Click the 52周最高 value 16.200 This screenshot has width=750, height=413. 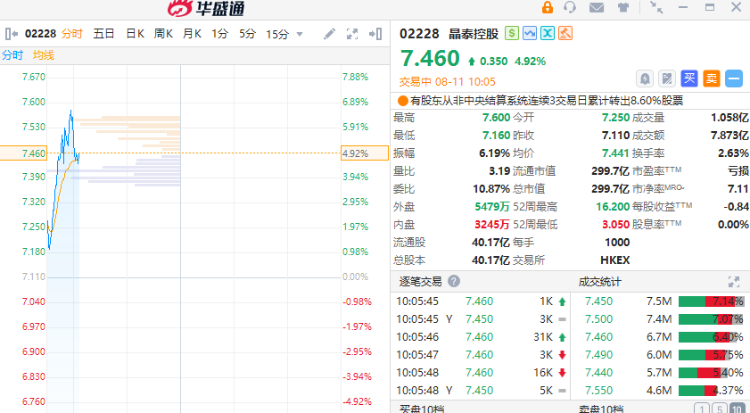[x=613, y=207]
